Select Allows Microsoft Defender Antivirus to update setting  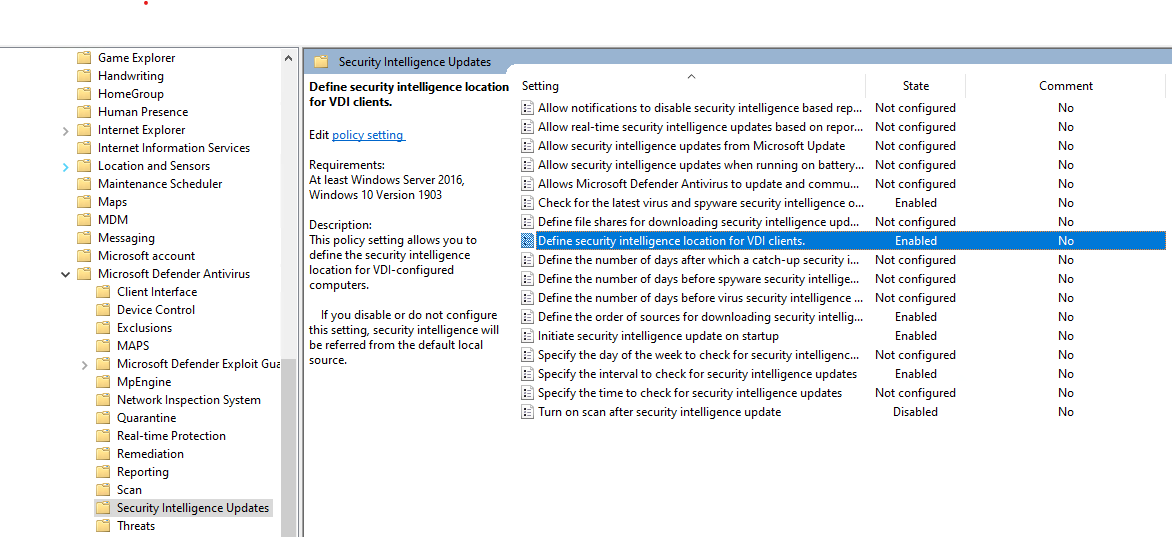pos(699,183)
